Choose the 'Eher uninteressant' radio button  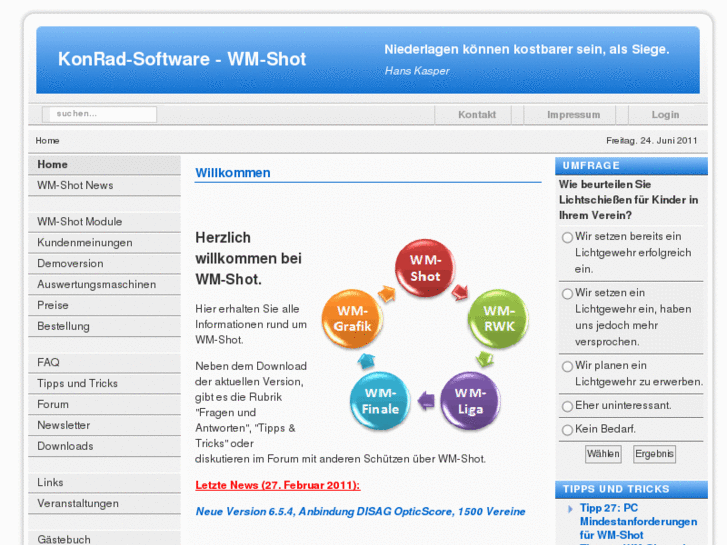[567, 406]
